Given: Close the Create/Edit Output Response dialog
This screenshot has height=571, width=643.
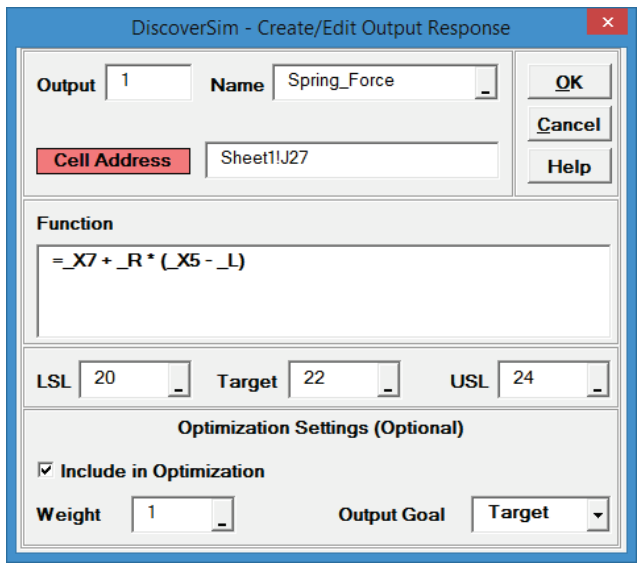Looking at the screenshot, I should tap(607, 26).
